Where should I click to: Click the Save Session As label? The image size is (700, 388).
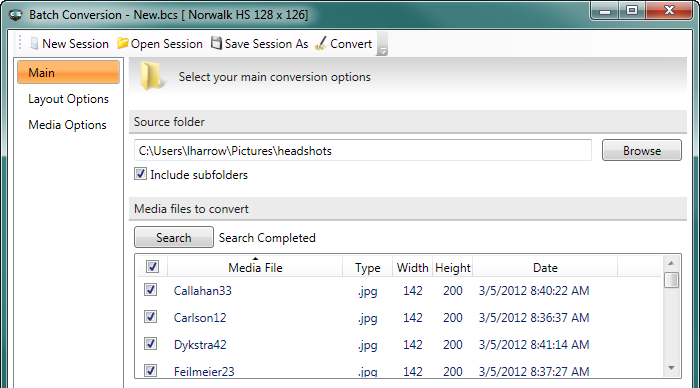(x=267, y=44)
